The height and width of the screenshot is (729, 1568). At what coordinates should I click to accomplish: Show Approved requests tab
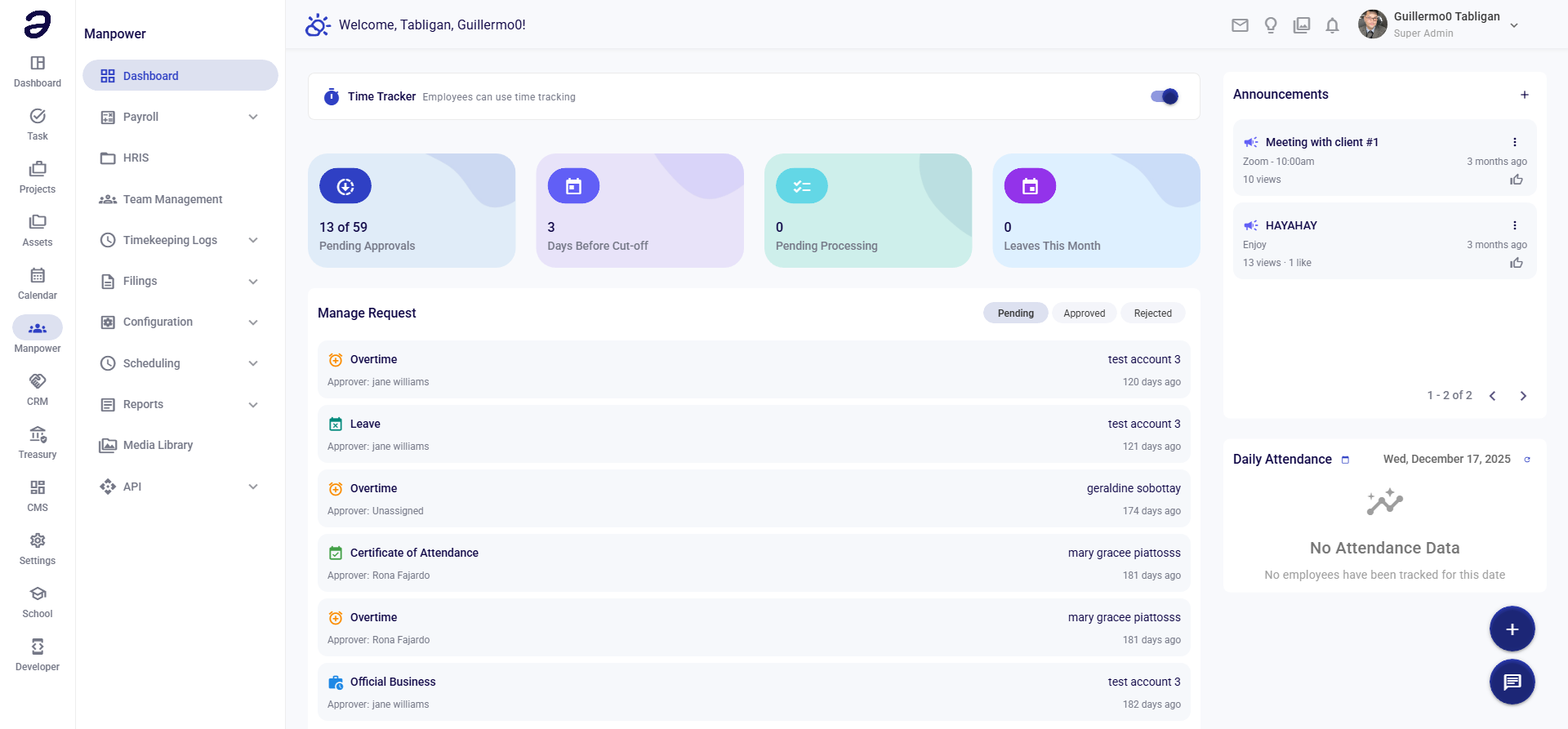click(1084, 313)
